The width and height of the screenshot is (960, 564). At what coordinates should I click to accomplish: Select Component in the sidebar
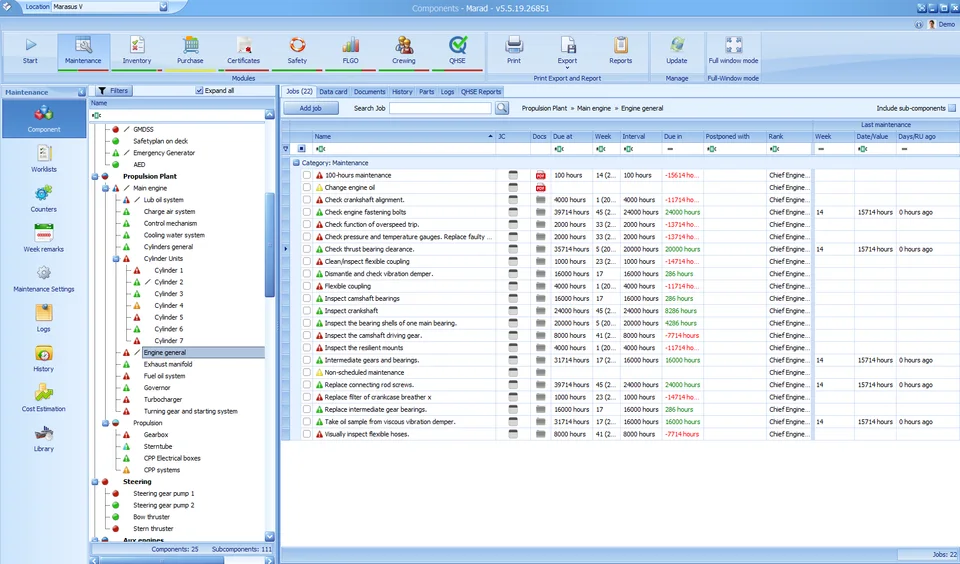(x=44, y=119)
